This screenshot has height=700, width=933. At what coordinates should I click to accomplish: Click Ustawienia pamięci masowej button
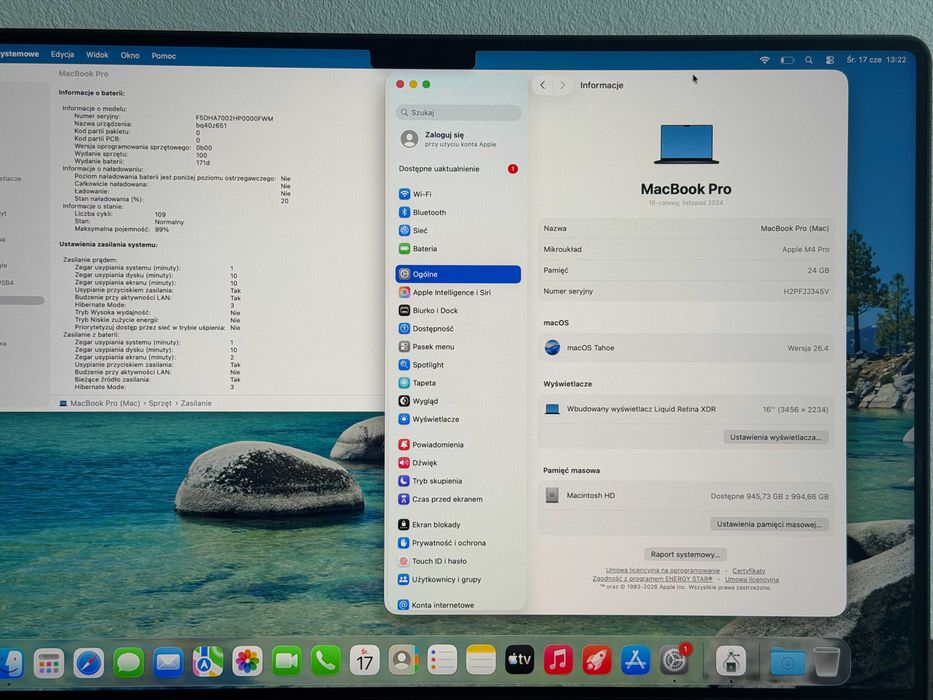pyautogui.click(x=769, y=524)
